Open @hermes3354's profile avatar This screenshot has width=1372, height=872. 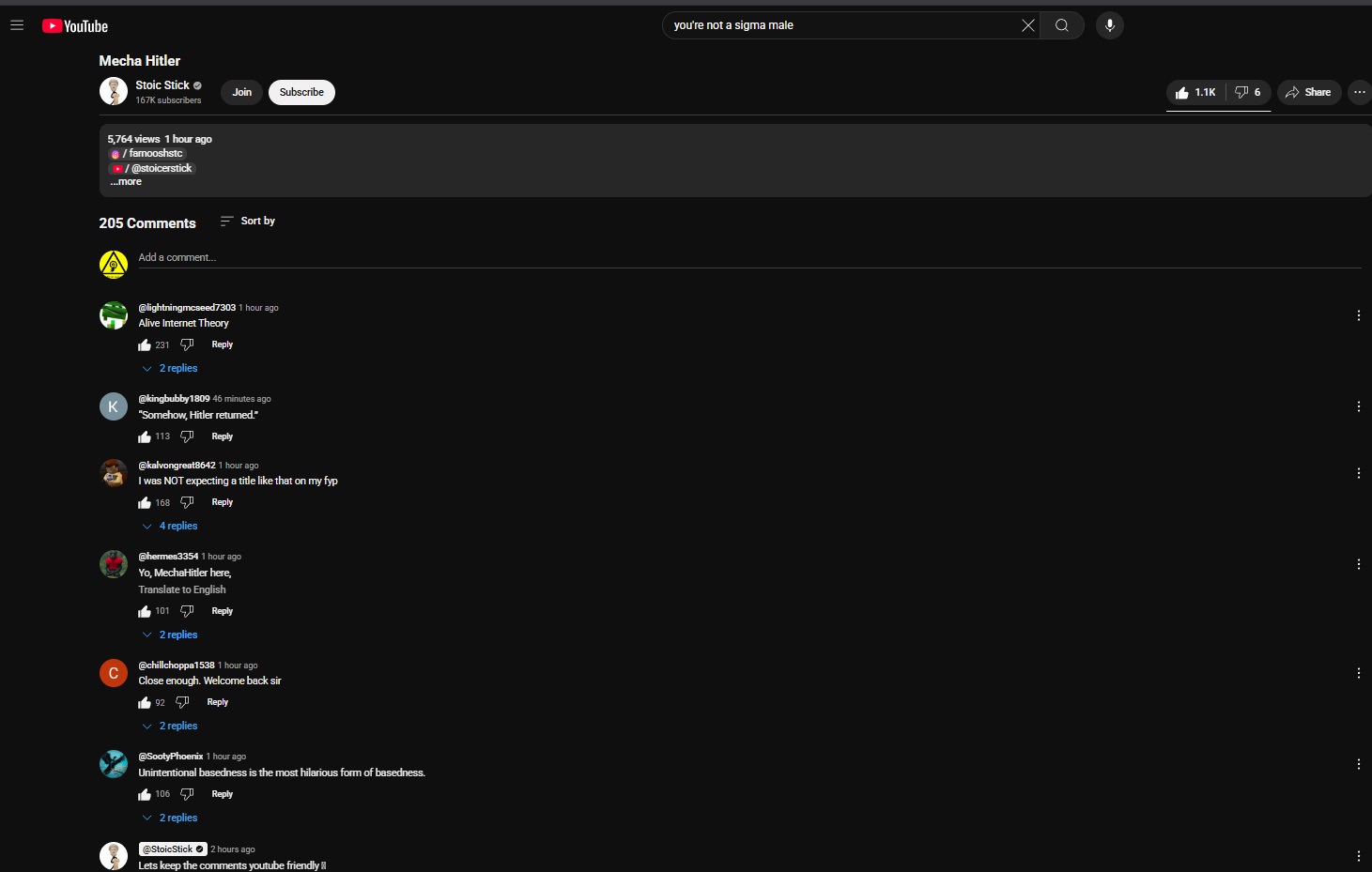tap(114, 564)
